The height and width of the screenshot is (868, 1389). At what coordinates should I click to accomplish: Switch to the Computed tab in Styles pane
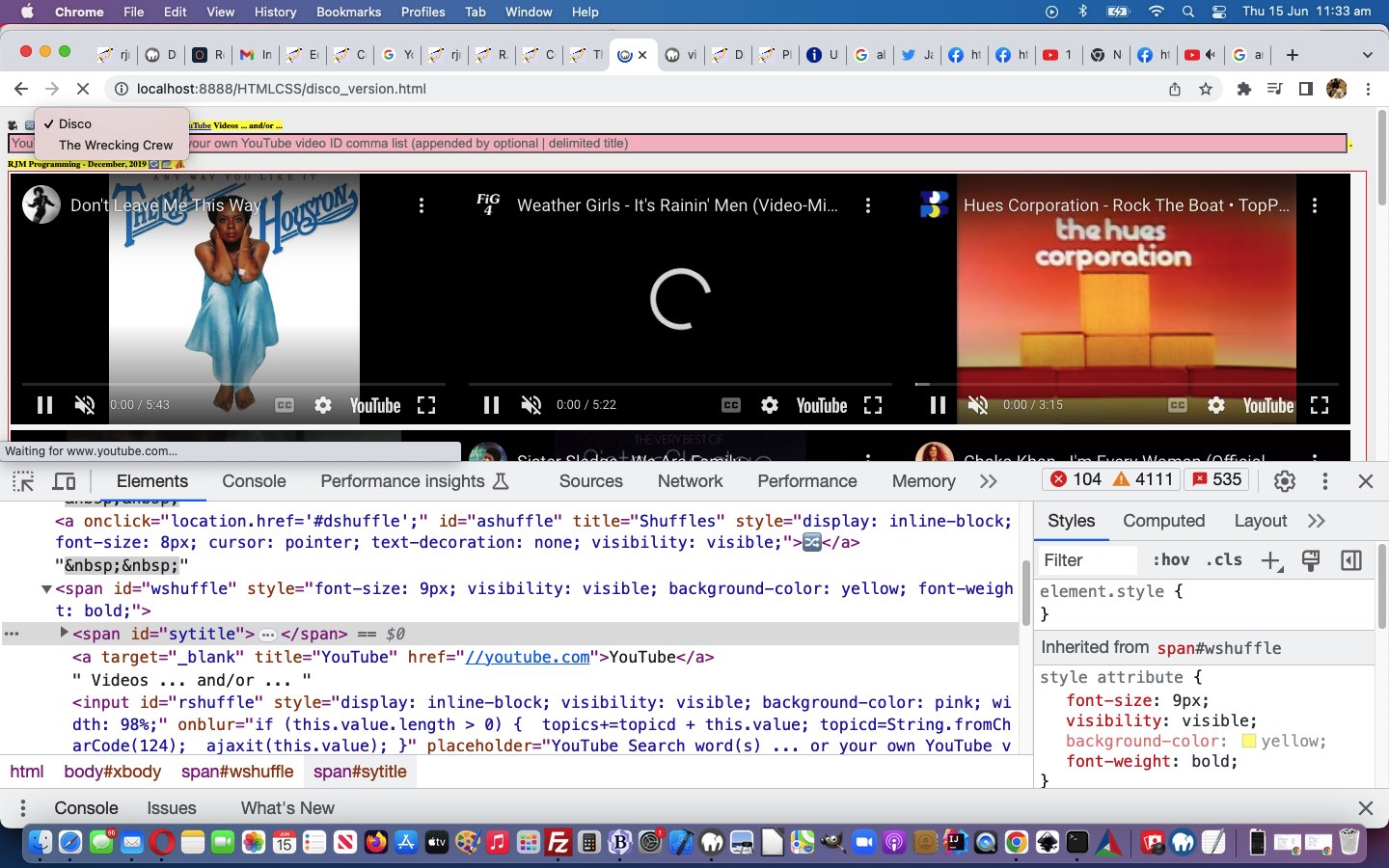pyautogui.click(x=1163, y=521)
